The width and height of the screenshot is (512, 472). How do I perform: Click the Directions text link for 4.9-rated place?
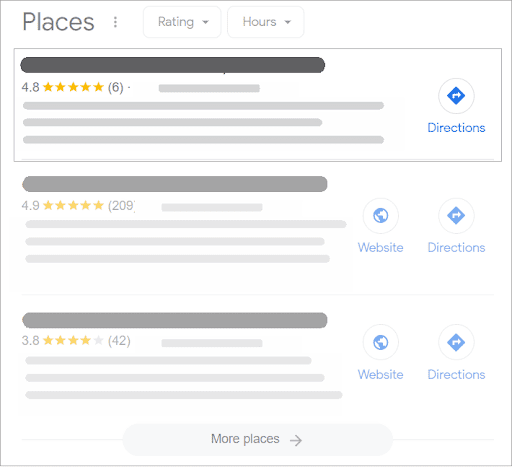coord(456,248)
